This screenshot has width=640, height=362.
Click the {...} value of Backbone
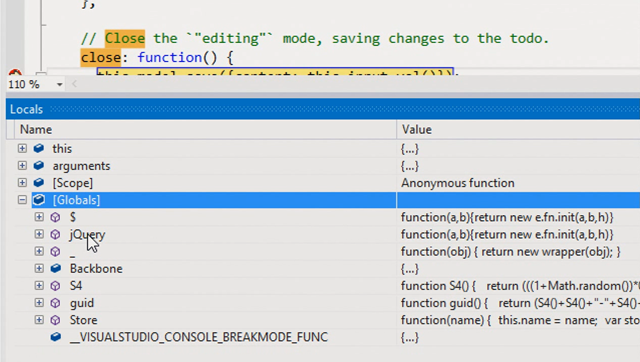point(410,269)
